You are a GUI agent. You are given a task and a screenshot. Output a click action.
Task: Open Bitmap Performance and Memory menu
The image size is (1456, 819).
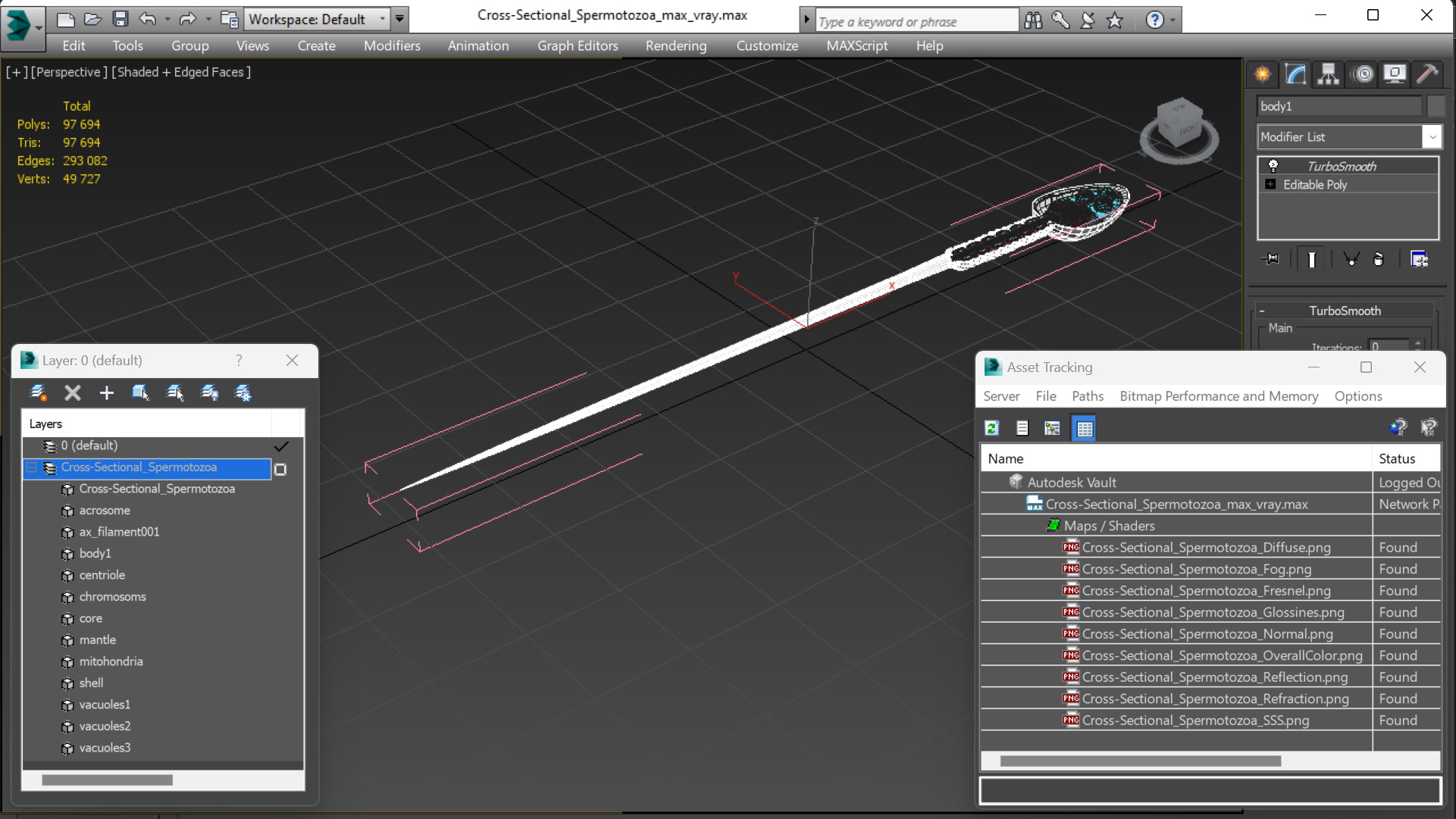tap(1218, 396)
